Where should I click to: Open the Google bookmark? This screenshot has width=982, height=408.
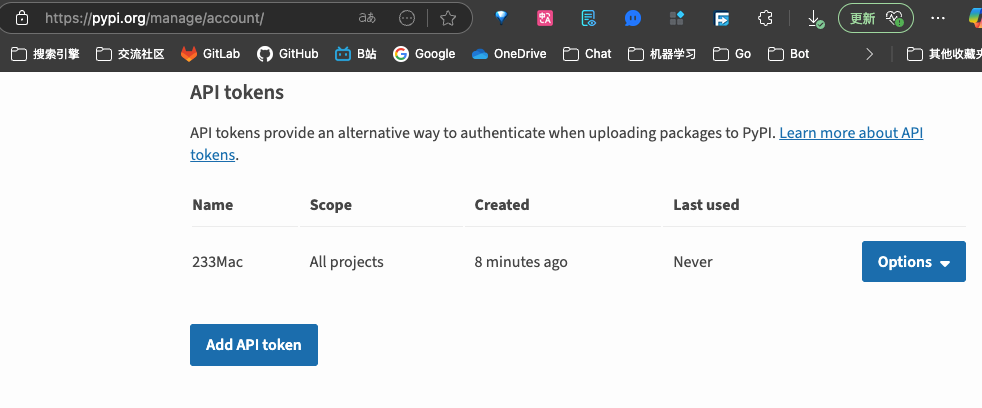424,54
